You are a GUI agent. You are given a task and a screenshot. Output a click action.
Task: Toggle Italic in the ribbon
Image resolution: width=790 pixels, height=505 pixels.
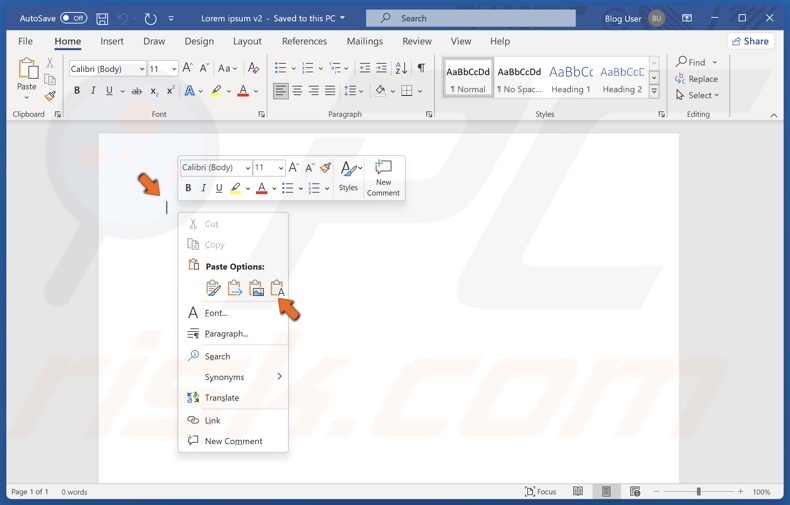click(x=93, y=91)
